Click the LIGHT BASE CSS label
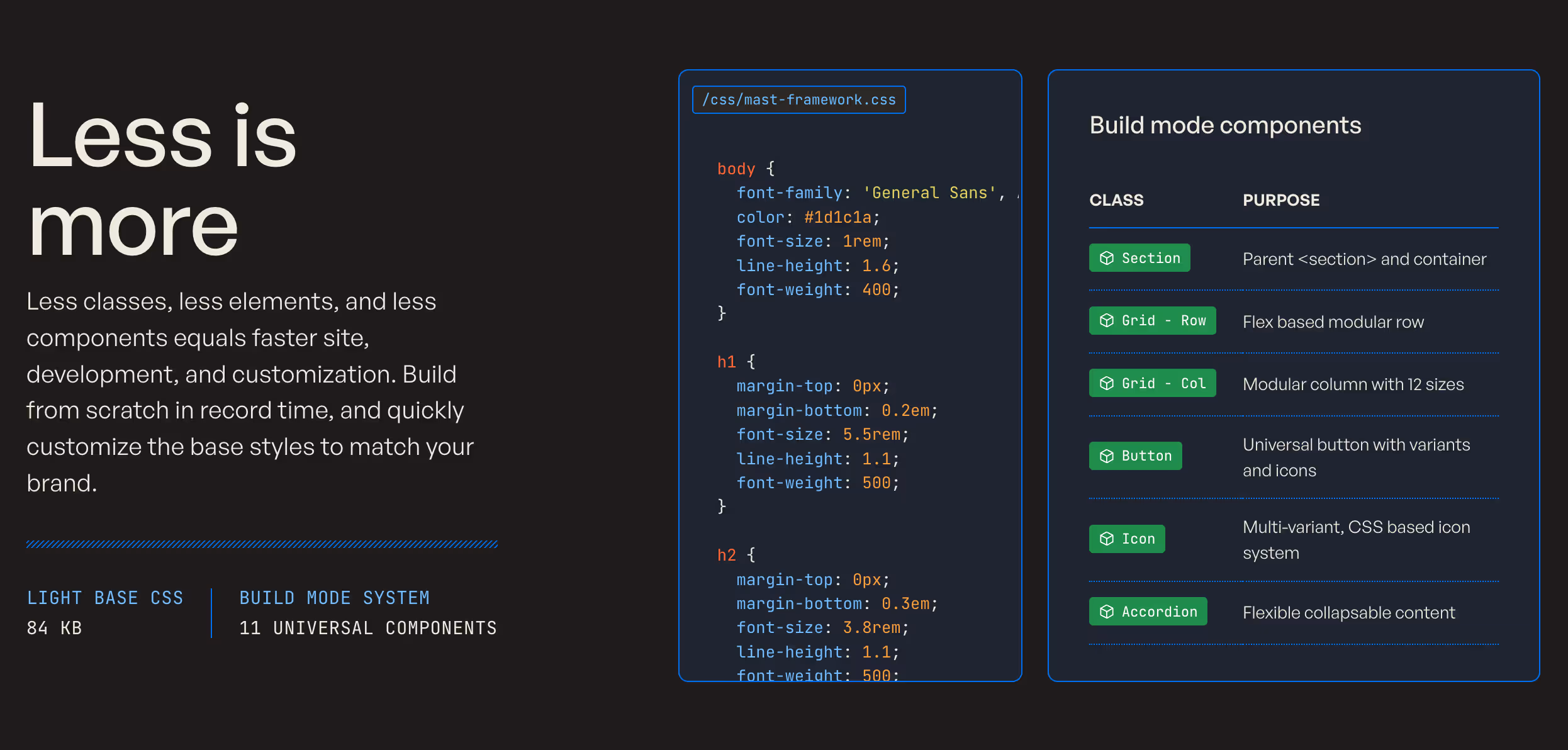The image size is (1568, 750). coord(105,598)
